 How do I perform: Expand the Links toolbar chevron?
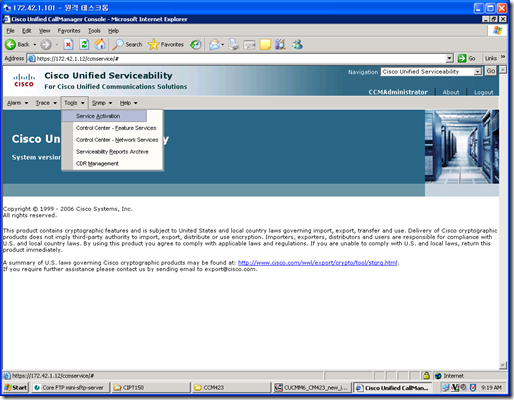[x=503, y=57]
